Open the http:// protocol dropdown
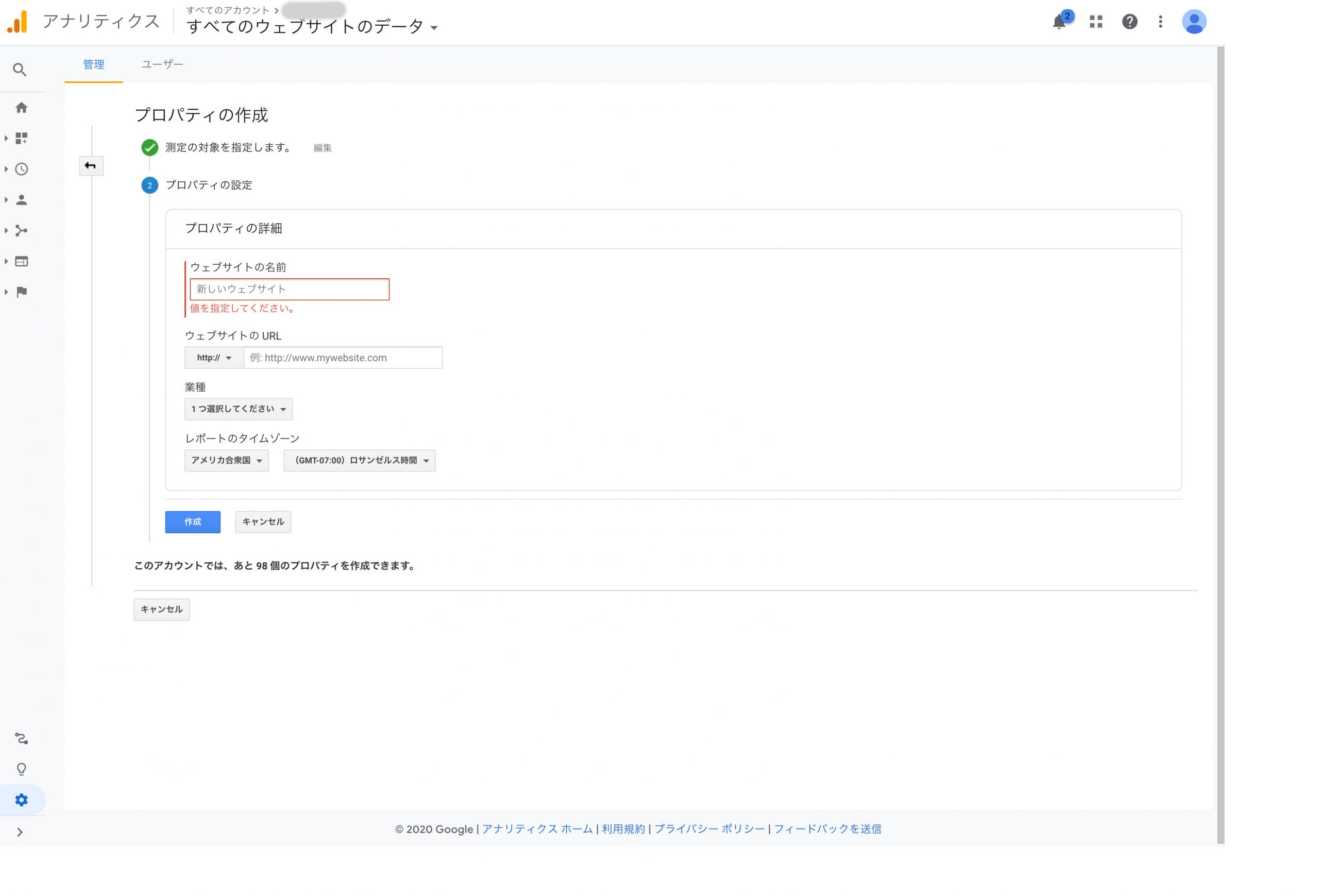Image resolution: width=1319 pixels, height=896 pixels. (214, 358)
